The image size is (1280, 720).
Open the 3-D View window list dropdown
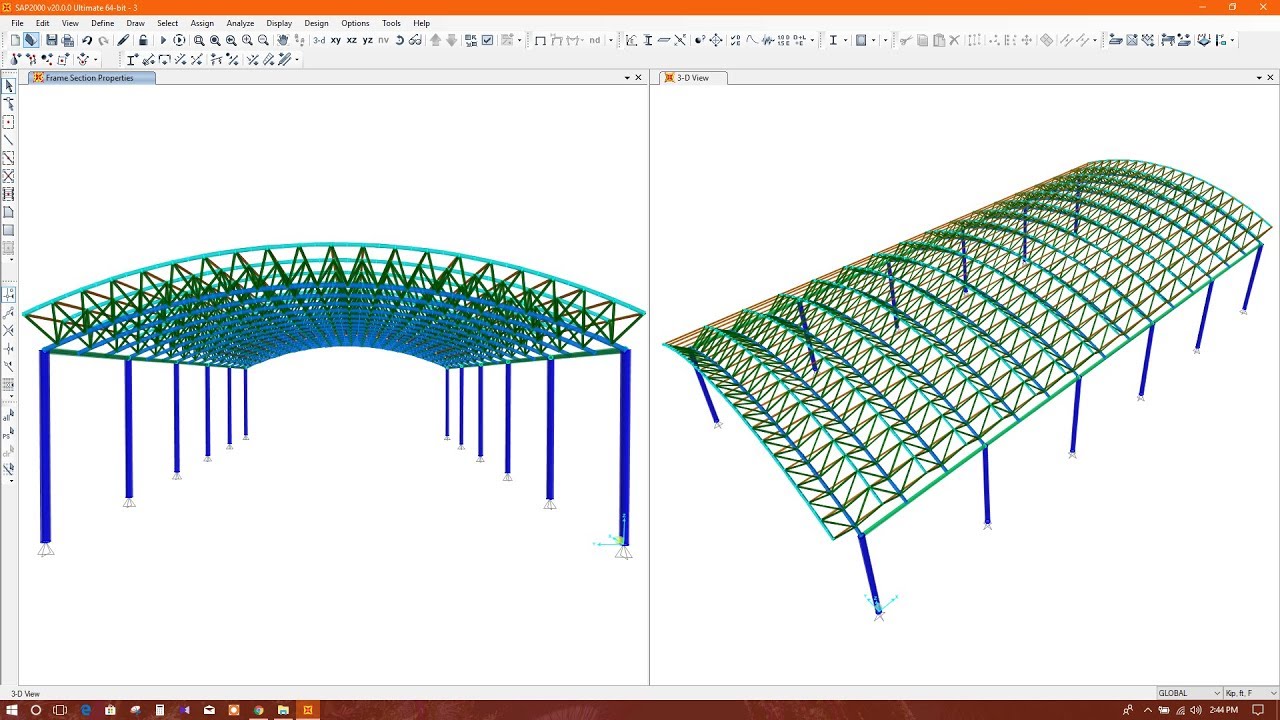click(1259, 78)
